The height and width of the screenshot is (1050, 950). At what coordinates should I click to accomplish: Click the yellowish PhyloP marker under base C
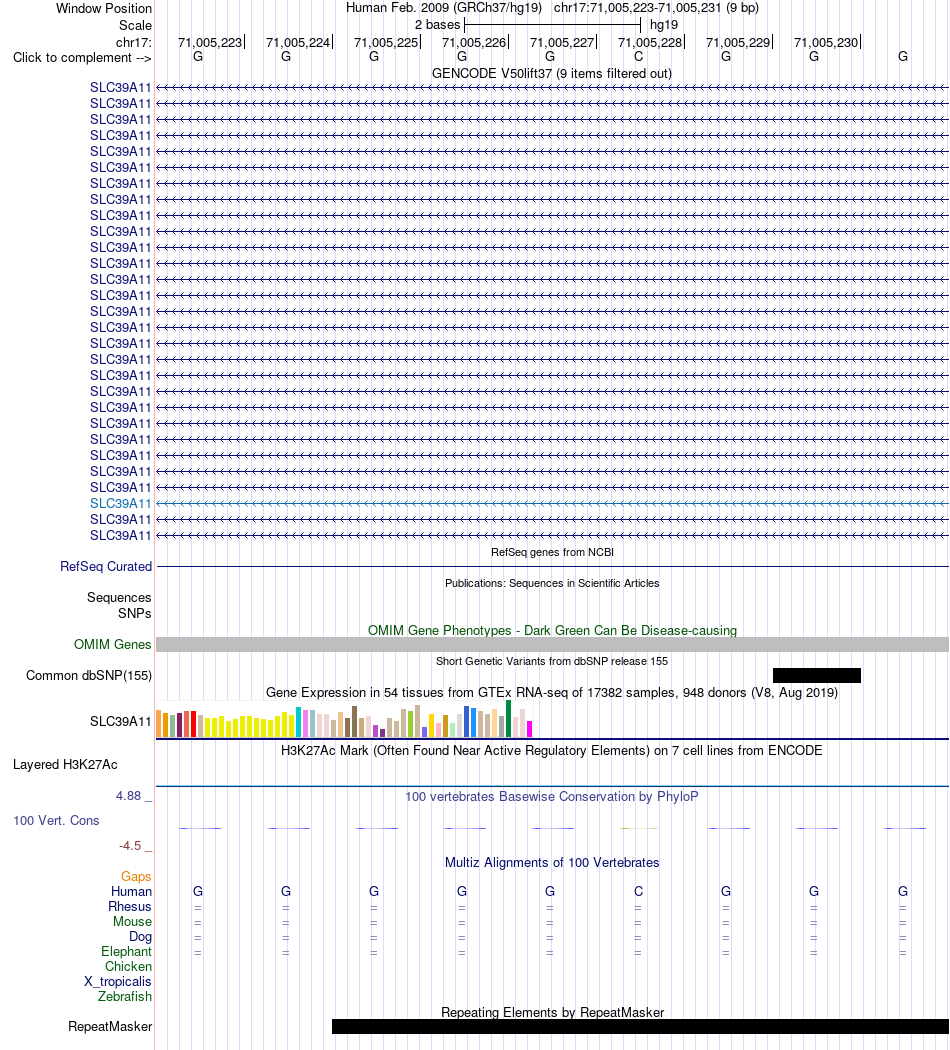point(638,829)
